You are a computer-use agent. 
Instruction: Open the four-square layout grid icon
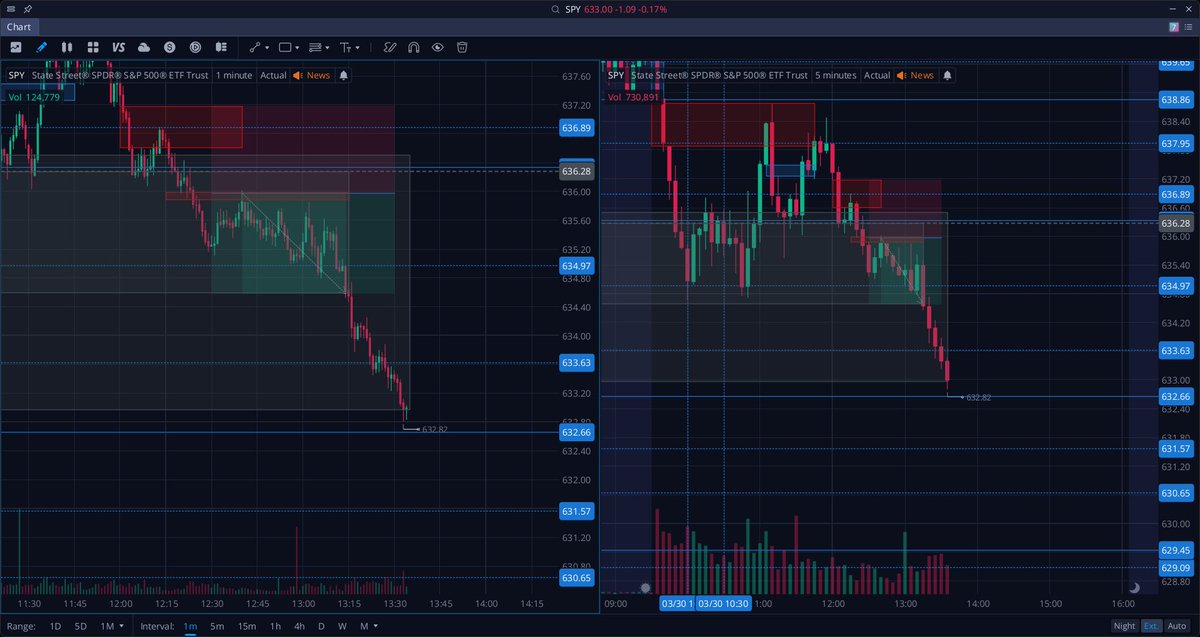[x=93, y=46]
